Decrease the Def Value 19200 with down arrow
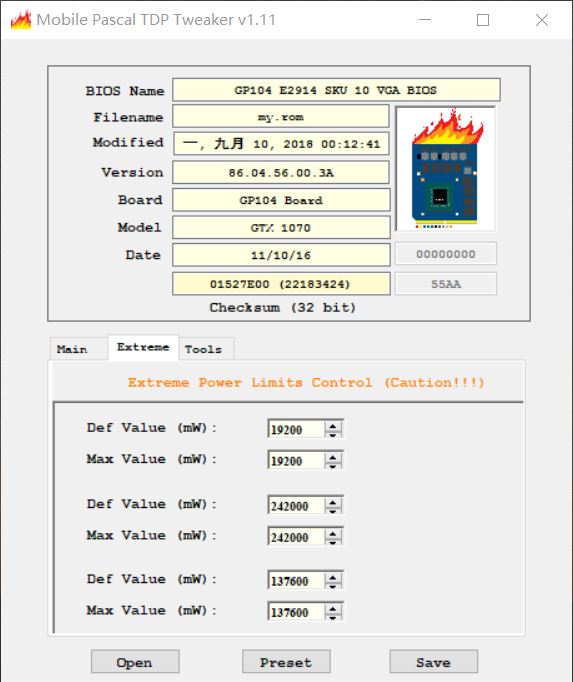 [x=333, y=434]
